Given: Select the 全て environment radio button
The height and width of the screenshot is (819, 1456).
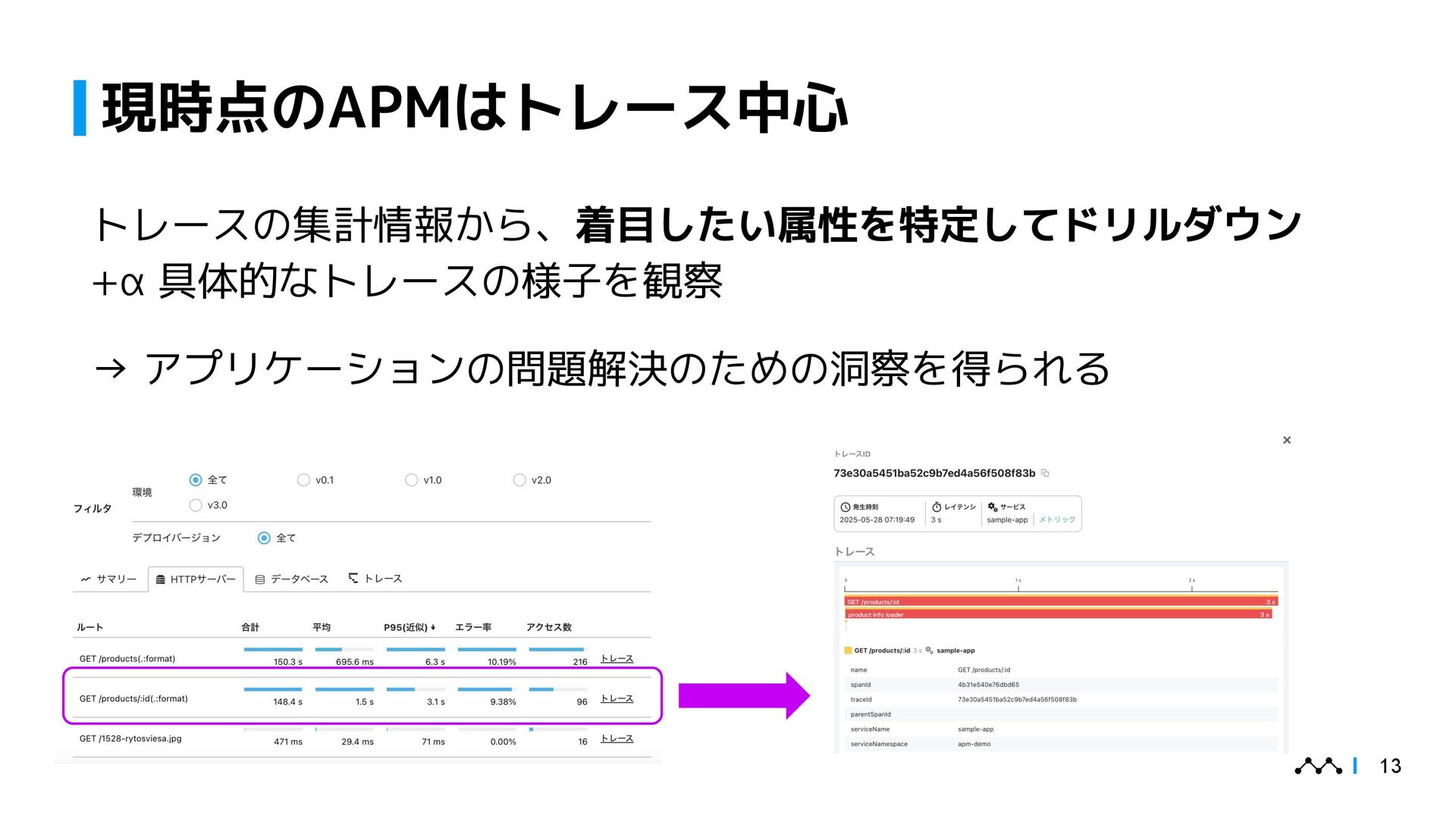Looking at the screenshot, I should pyautogui.click(x=196, y=480).
